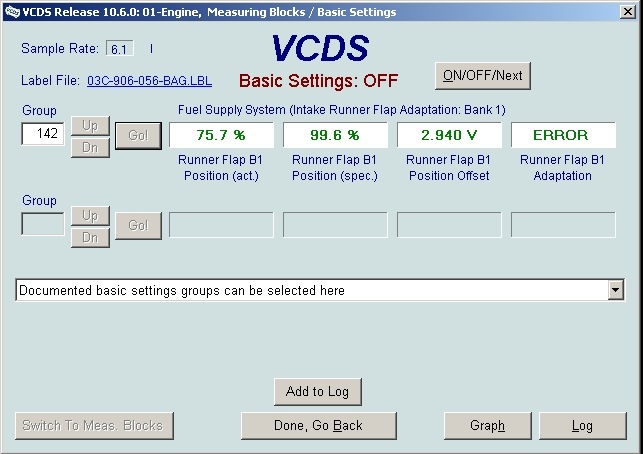
Task: Select the 2.940 V position offset value
Action: [449, 135]
